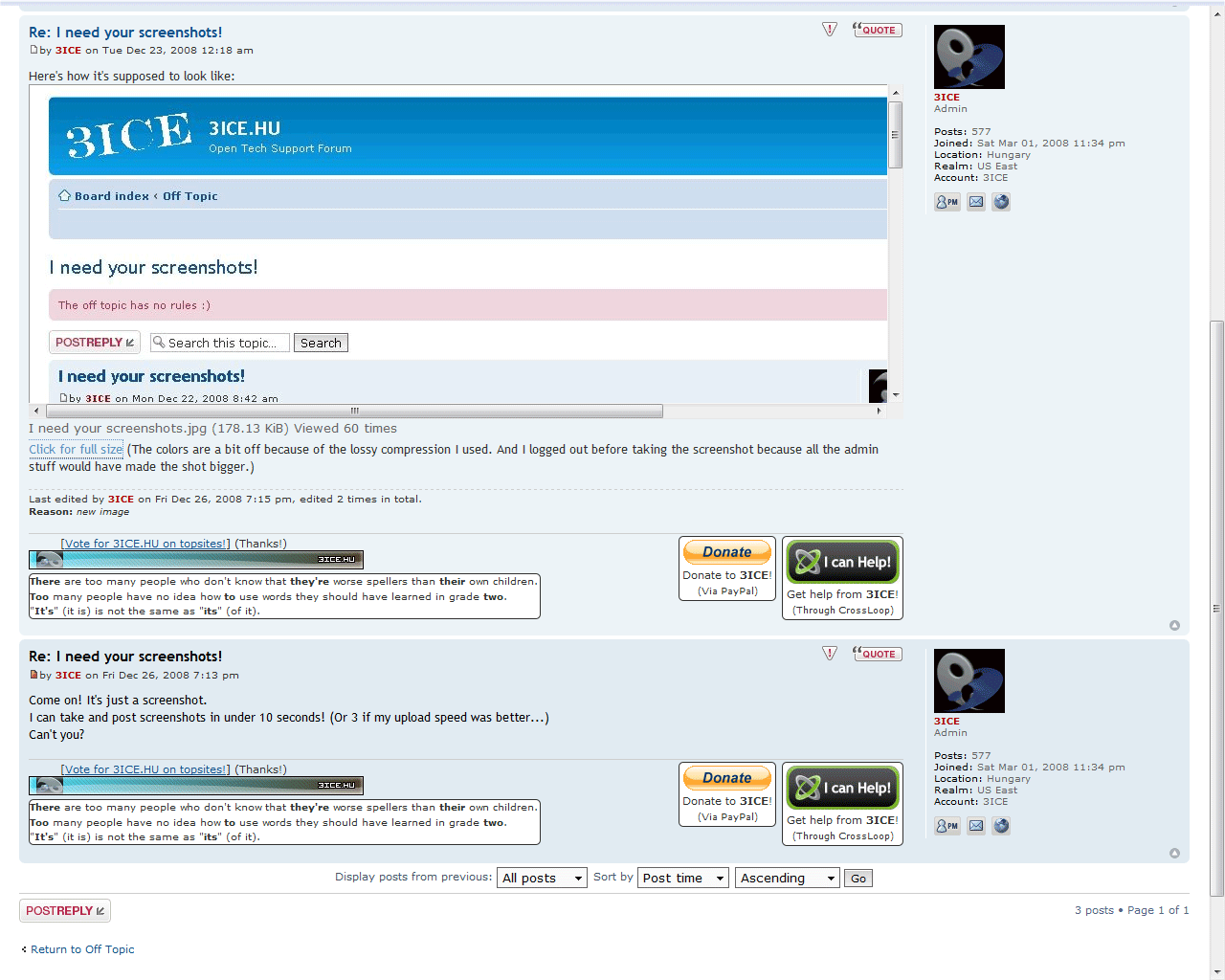Click the embedded screenshot's horizontal scrollbar
This screenshot has width=1225, height=980.
tap(354, 412)
